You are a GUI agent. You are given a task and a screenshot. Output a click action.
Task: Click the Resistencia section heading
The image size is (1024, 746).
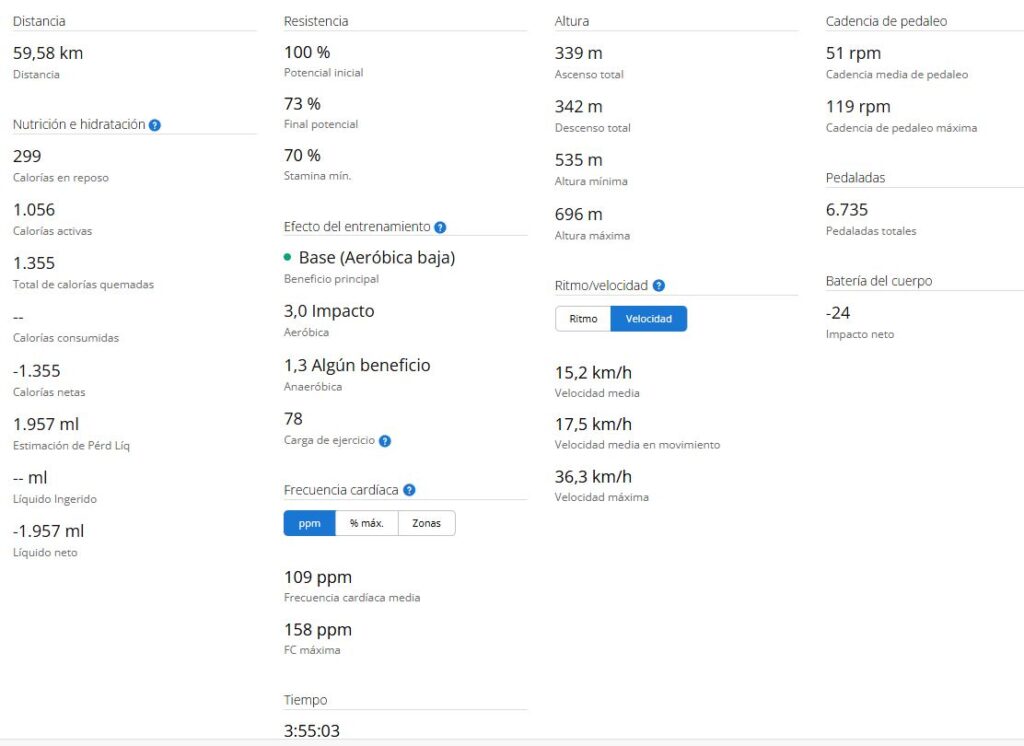click(316, 21)
